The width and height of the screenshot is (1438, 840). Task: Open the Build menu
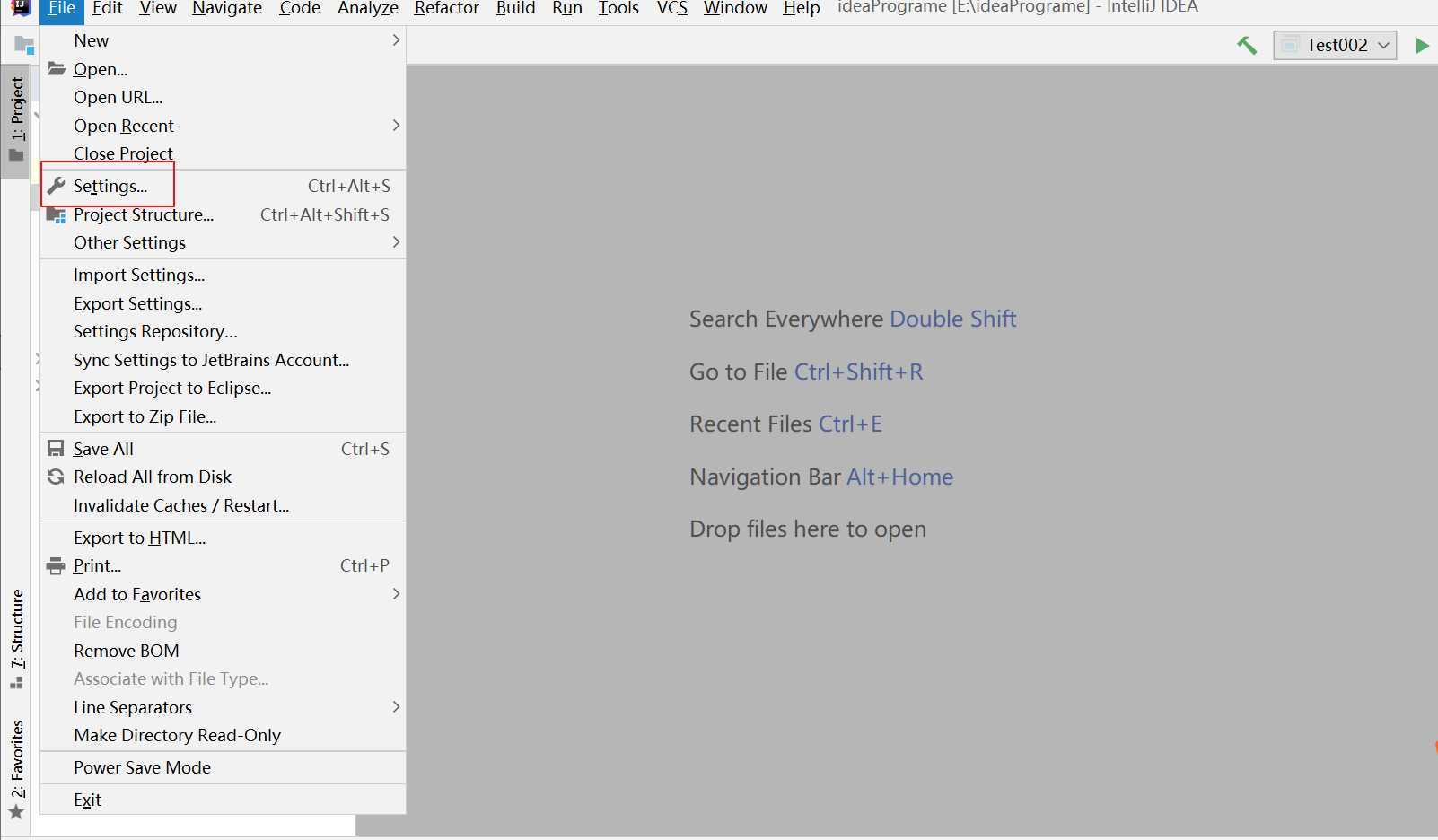[515, 9]
